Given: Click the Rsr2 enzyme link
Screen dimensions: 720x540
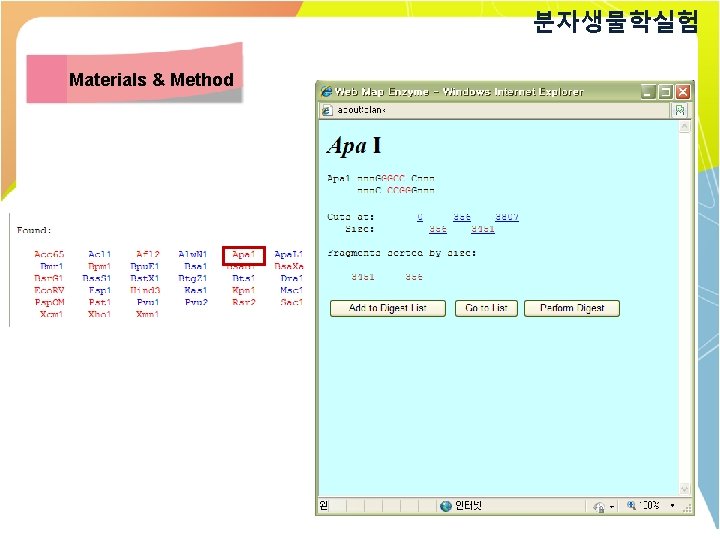Looking at the screenshot, I should click(x=243, y=302).
